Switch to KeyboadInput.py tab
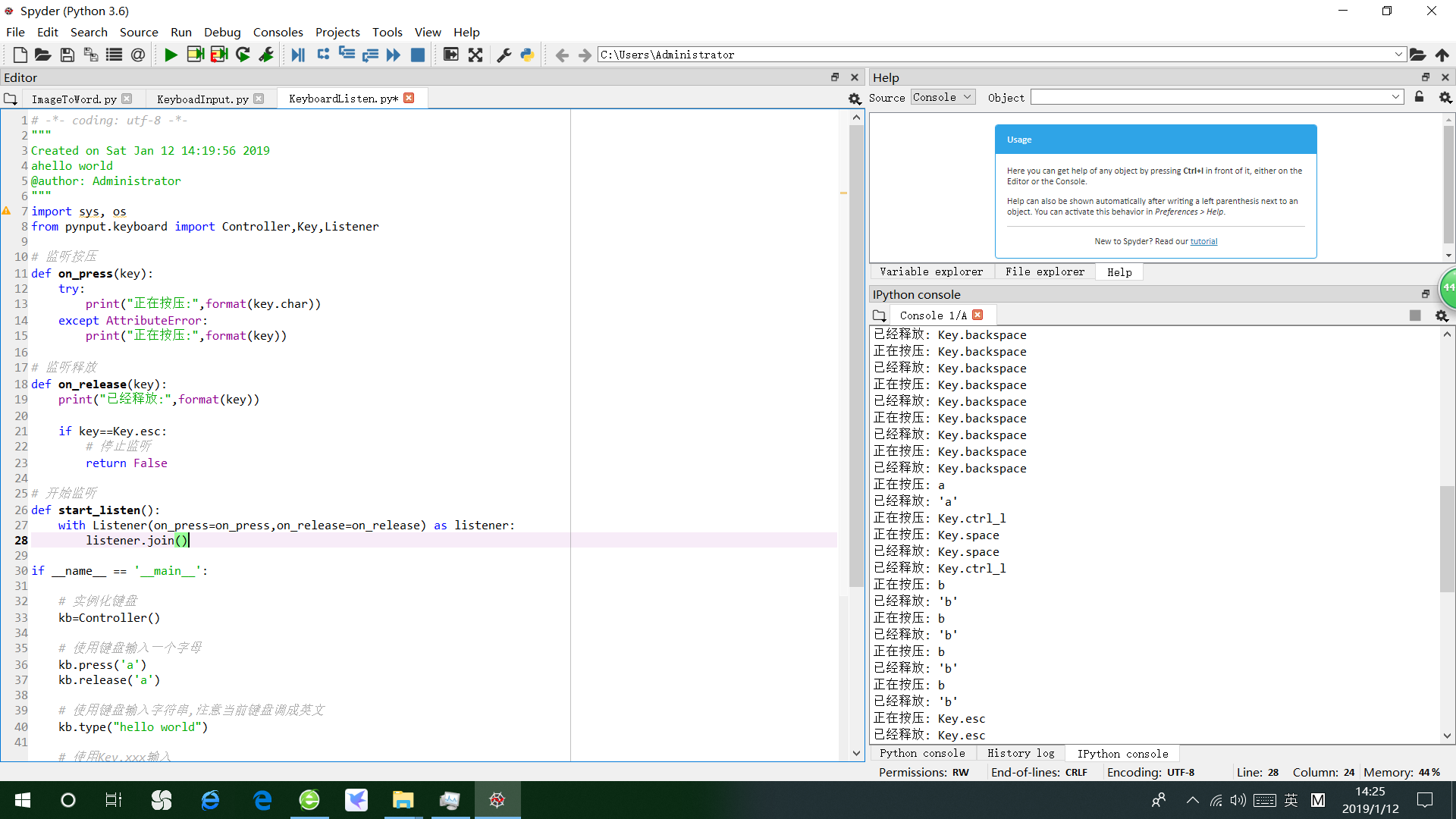This screenshot has width=1456, height=819. [202, 99]
